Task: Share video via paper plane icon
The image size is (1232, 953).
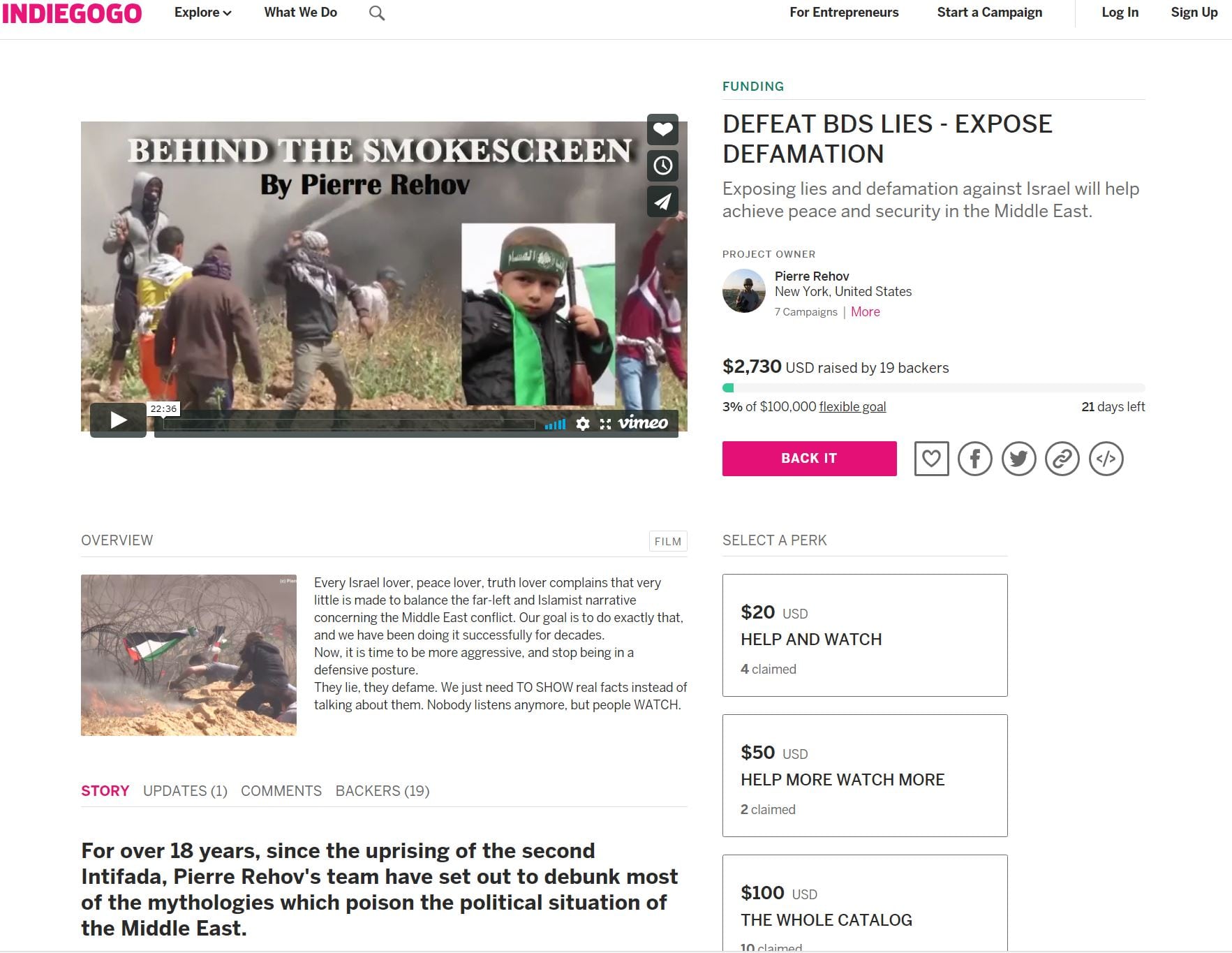Action: pyautogui.click(x=662, y=202)
